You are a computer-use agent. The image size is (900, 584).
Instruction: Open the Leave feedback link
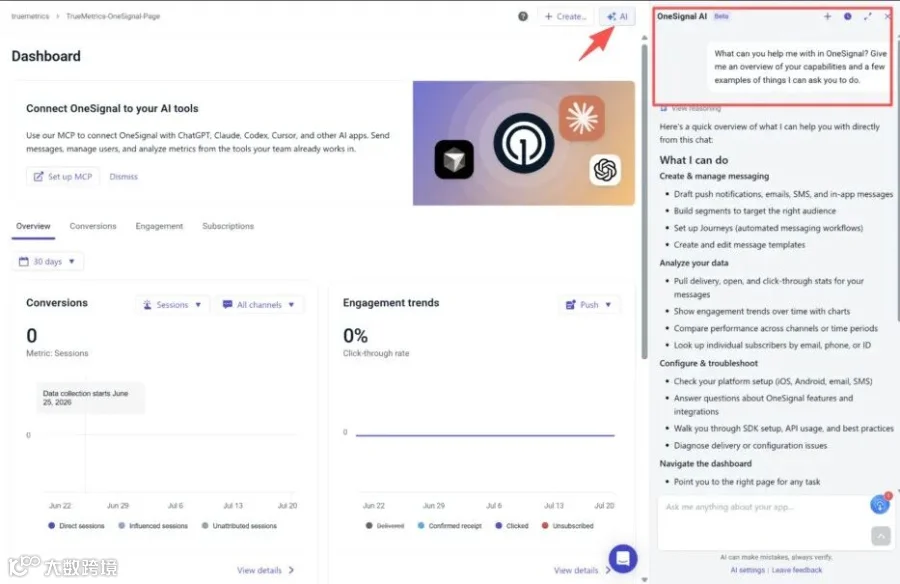[x=797, y=570]
